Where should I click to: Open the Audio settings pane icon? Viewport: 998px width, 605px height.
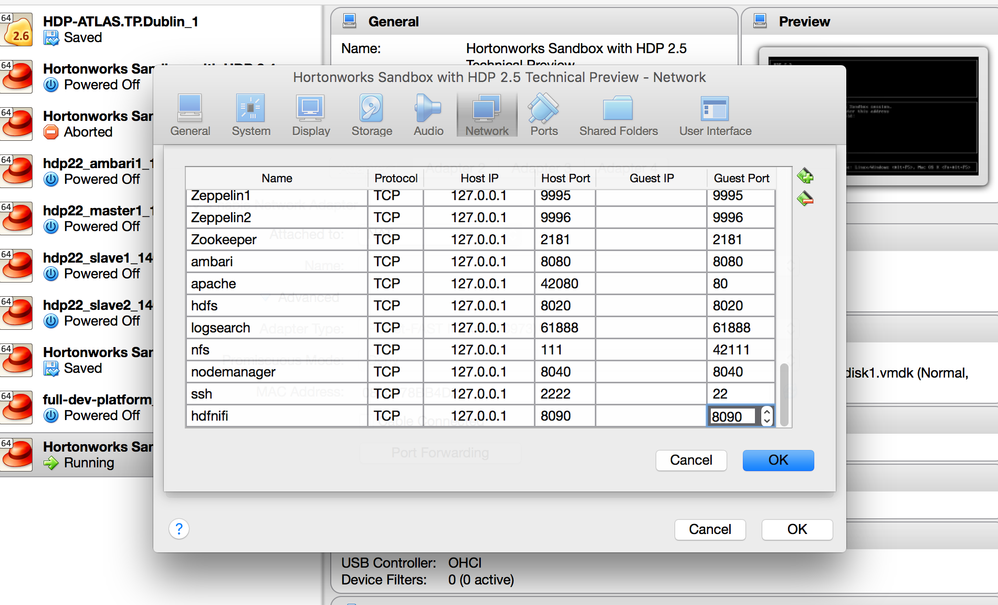pos(428,115)
